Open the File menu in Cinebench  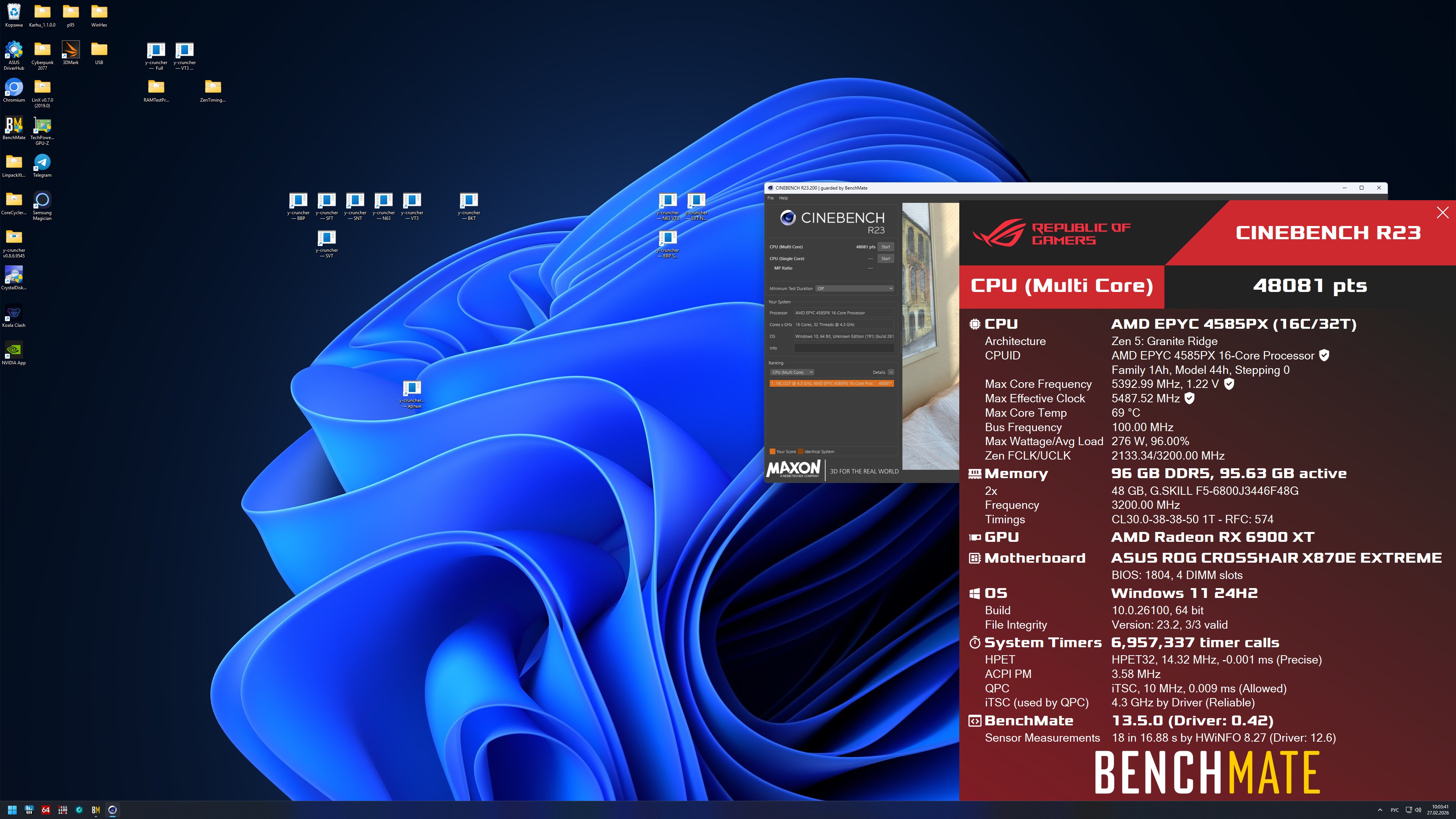point(770,198)
